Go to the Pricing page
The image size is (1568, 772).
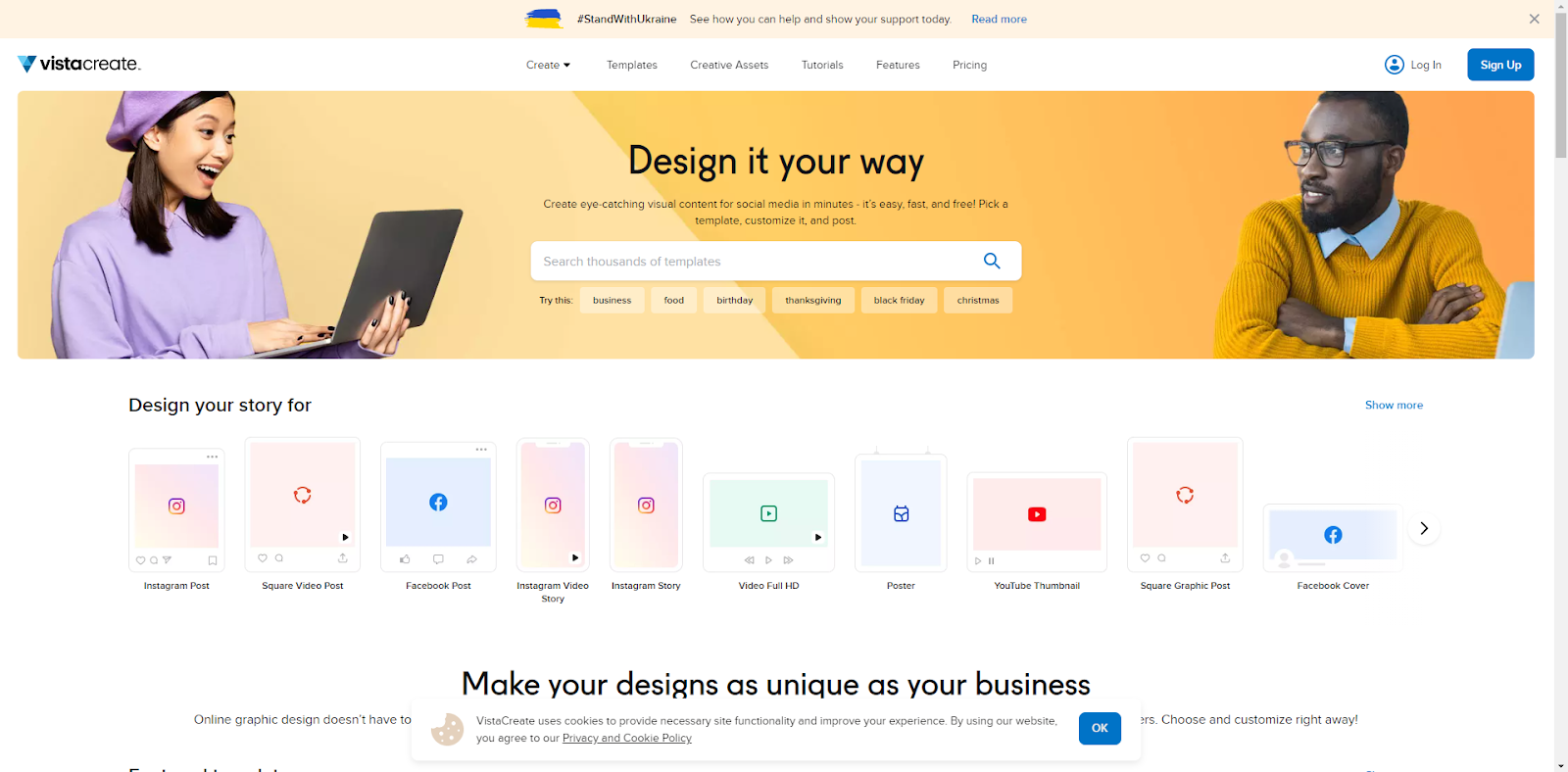point(969,65)
